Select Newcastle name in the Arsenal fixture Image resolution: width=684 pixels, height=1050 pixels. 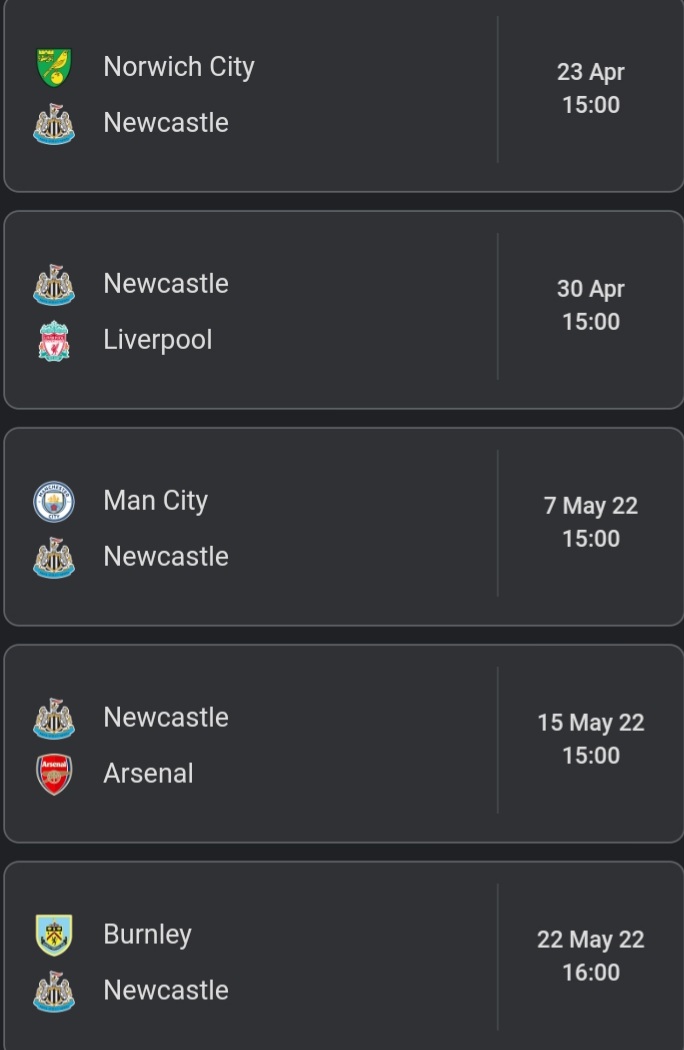pos(166,717)
